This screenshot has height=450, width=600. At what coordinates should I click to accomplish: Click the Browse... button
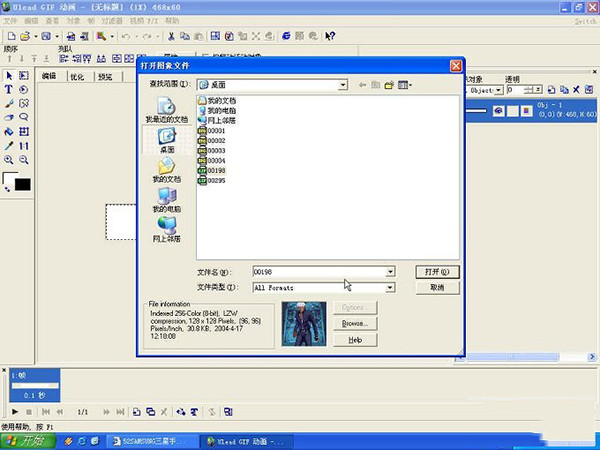[x=353, y=324]
